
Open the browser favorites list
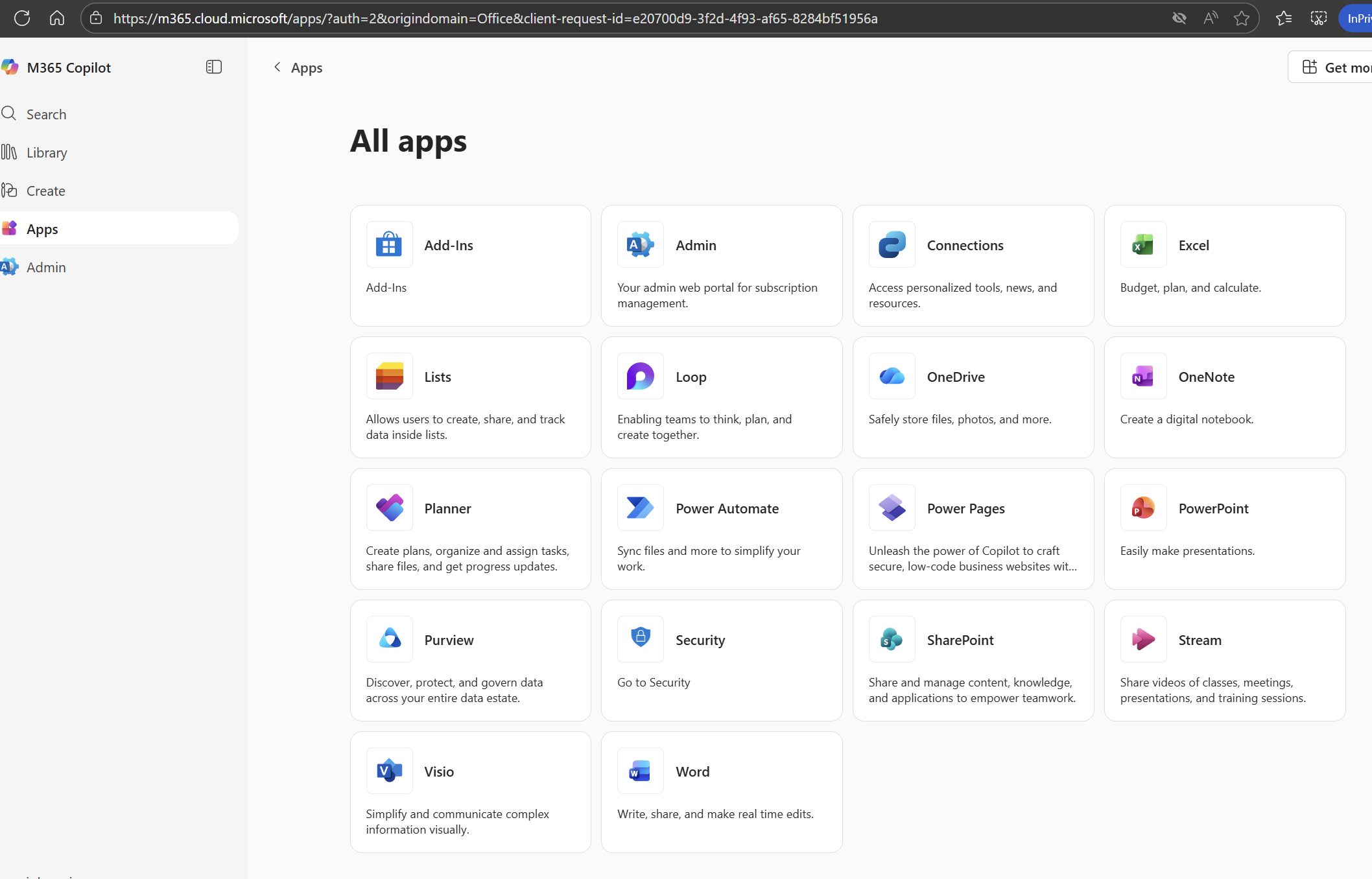[1284, 18]
